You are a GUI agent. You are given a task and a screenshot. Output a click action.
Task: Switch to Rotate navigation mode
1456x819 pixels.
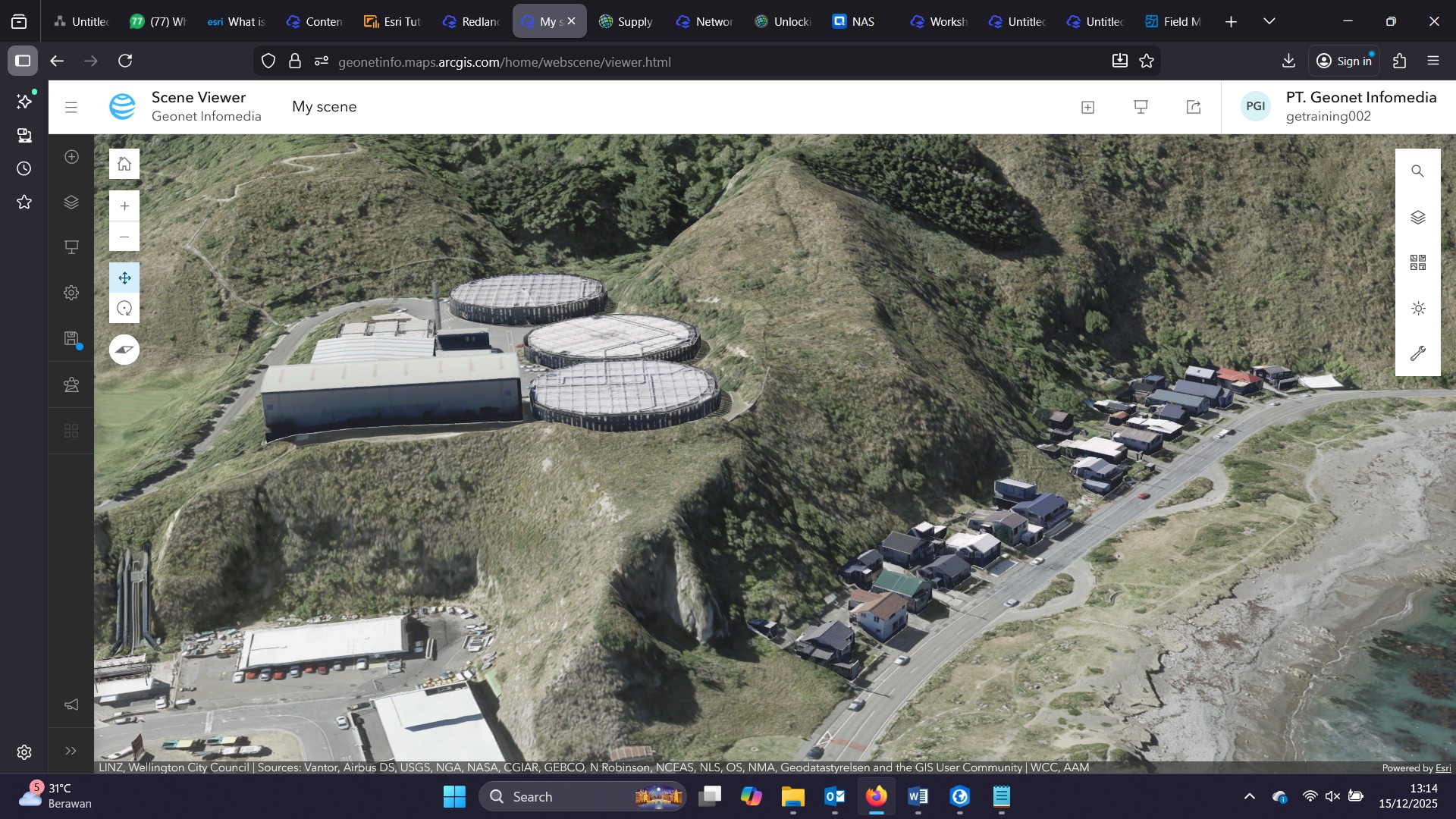124,309
